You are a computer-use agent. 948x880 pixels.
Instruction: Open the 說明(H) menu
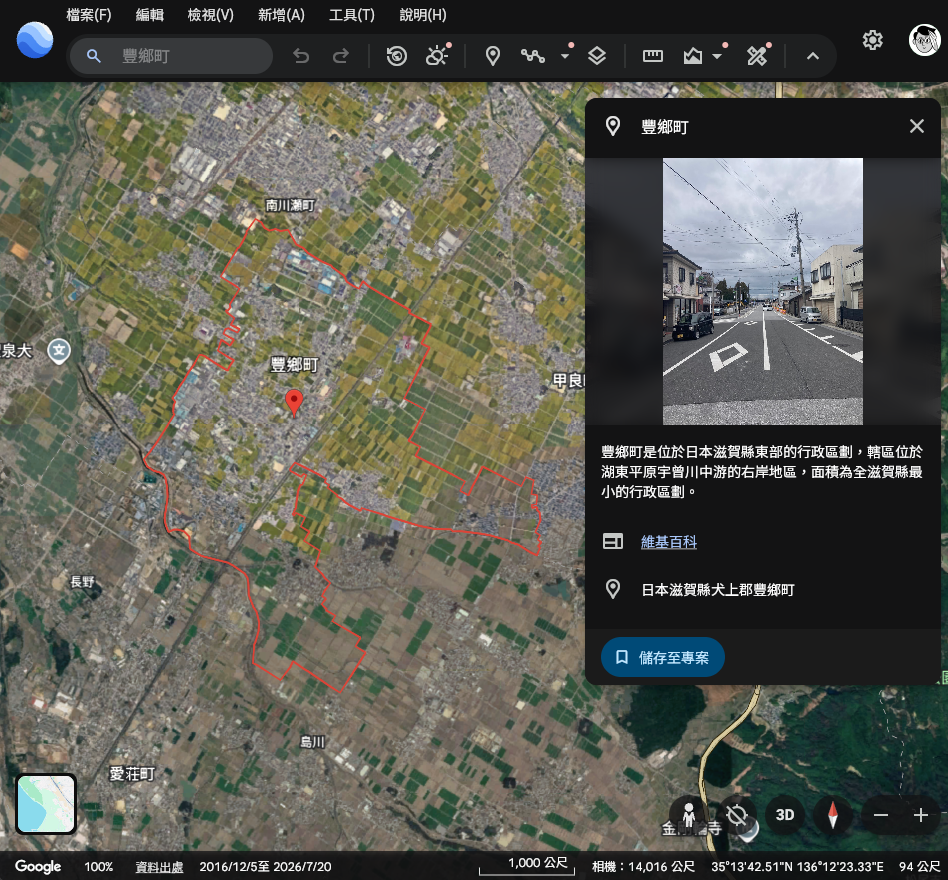(x=423, y=15)
